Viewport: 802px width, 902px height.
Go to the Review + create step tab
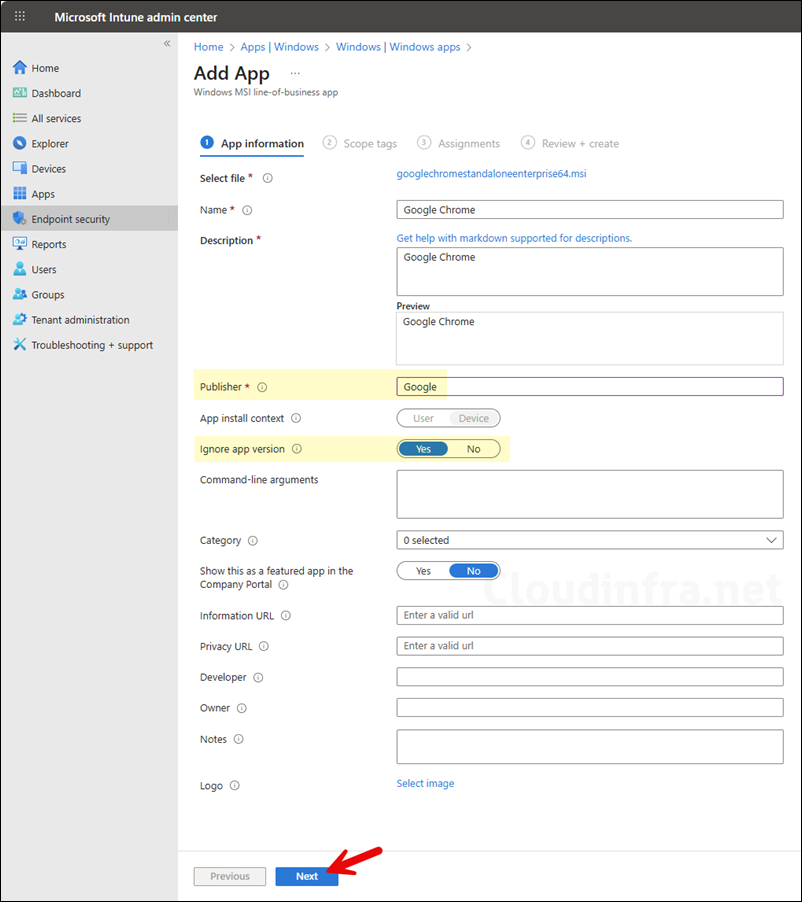pyautogui.click(x=570, y=143)
